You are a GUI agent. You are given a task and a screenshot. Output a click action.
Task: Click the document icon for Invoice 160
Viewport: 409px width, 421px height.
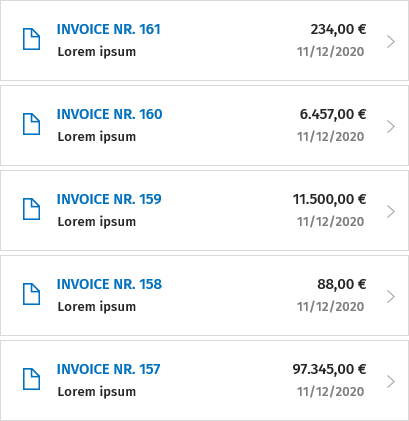pos(31,124)
